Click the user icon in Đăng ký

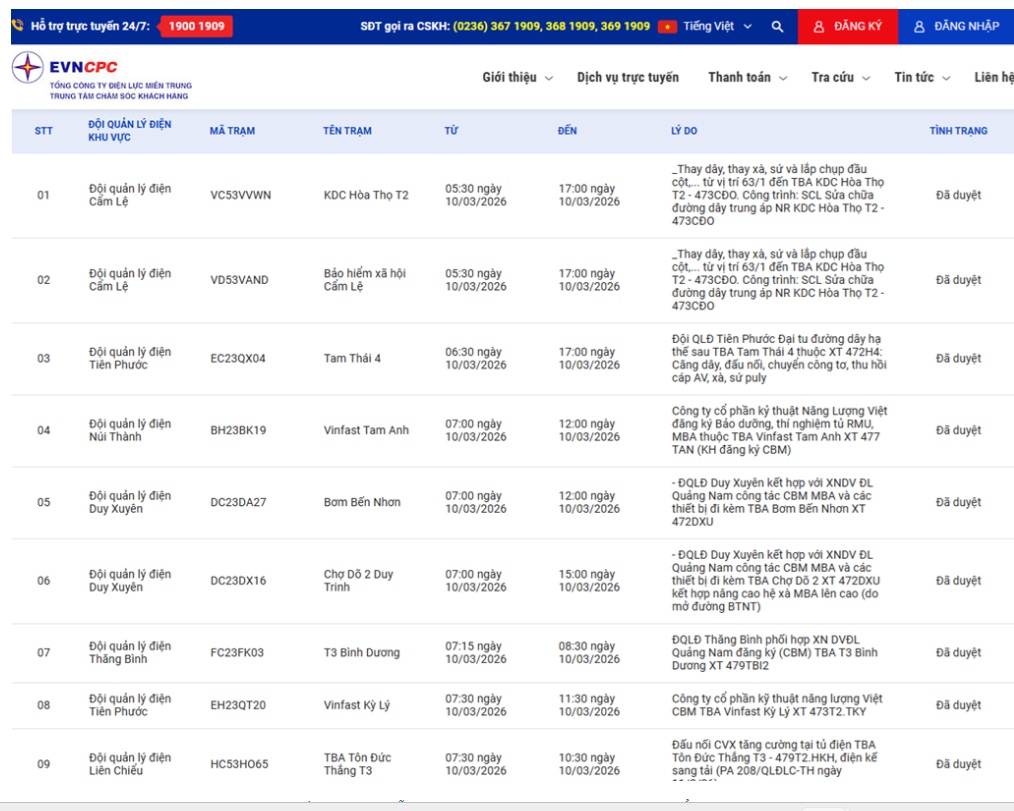tap(818, 27)
